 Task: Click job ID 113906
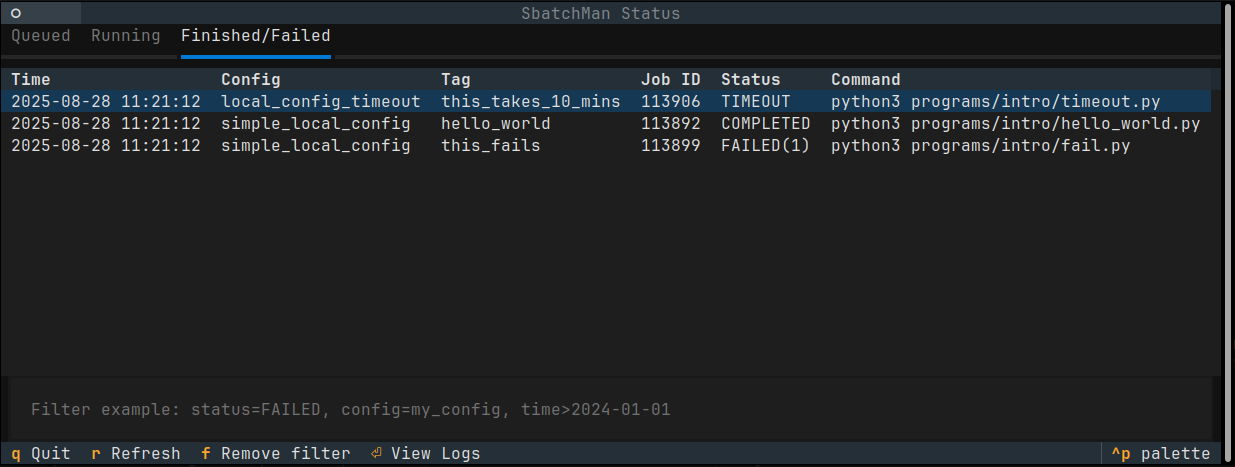click(x=671, y=102)
